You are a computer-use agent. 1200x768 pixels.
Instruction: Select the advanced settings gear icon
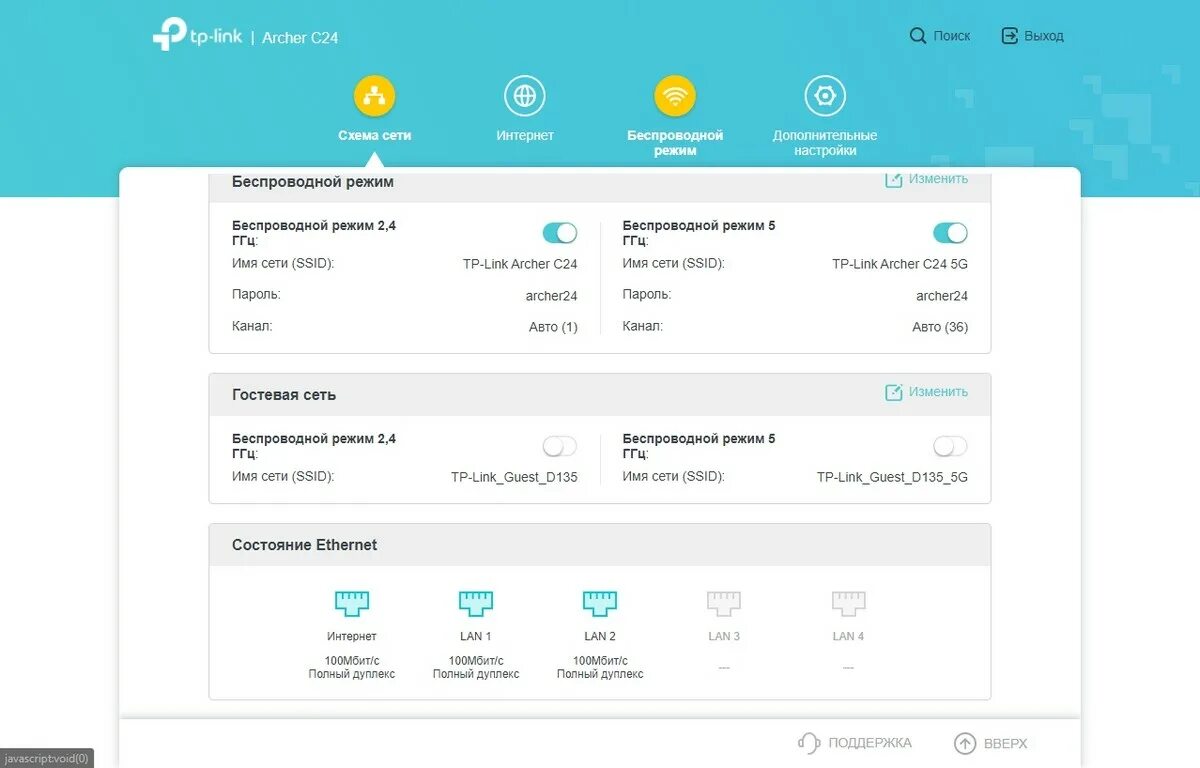[x=825, y=96]
